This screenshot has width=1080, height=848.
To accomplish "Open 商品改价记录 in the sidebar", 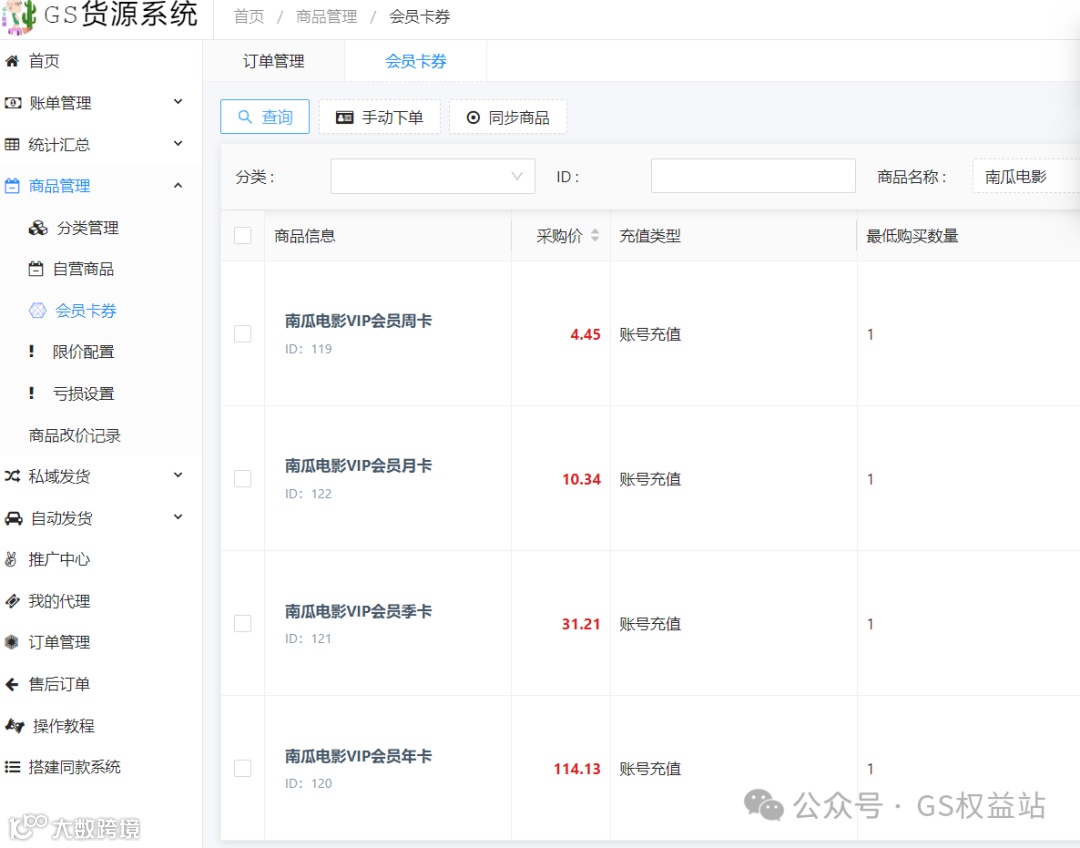I will point(74,435).
